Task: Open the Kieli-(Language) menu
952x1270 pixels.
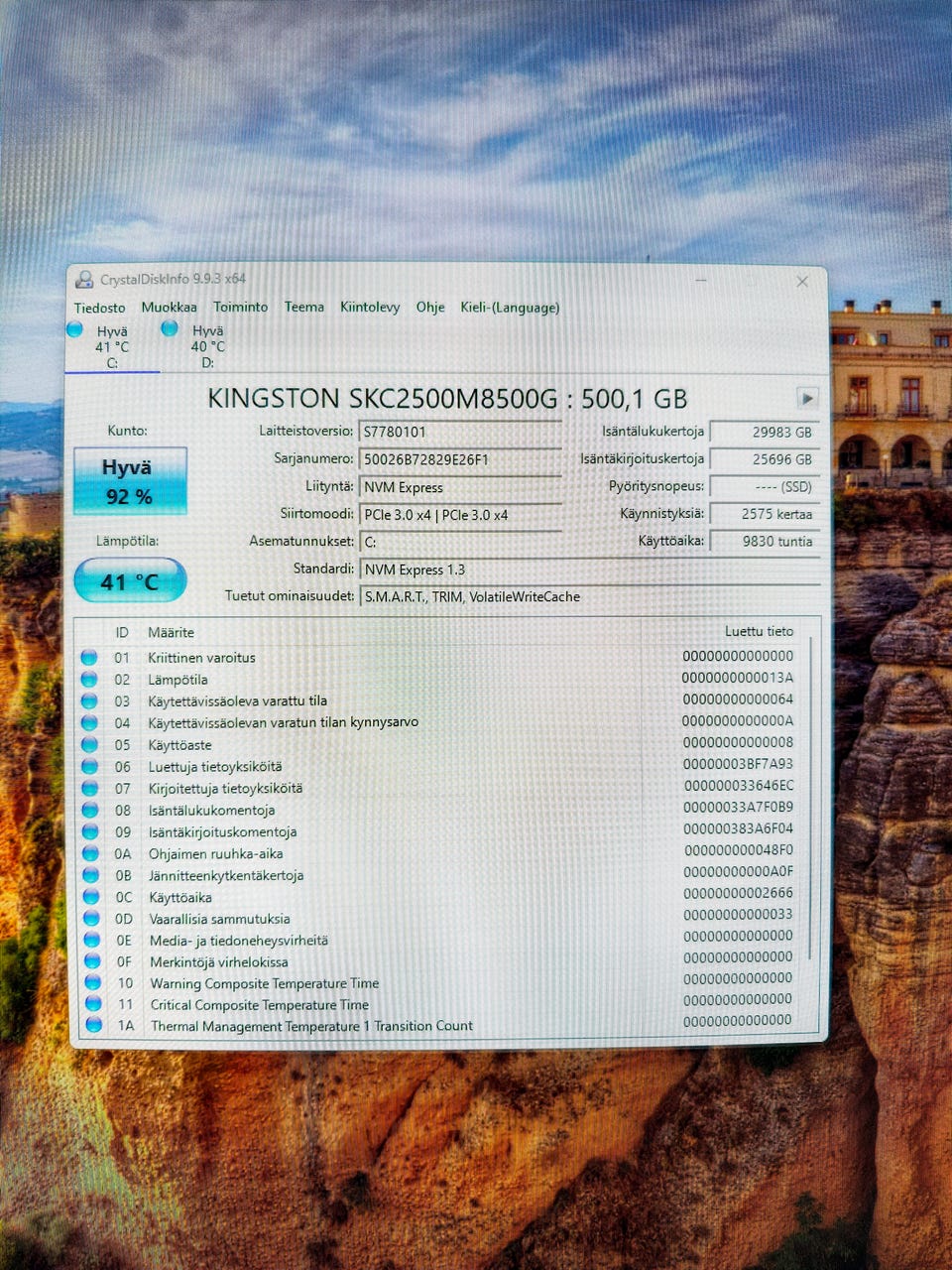Action: click(x=510, y=308)
